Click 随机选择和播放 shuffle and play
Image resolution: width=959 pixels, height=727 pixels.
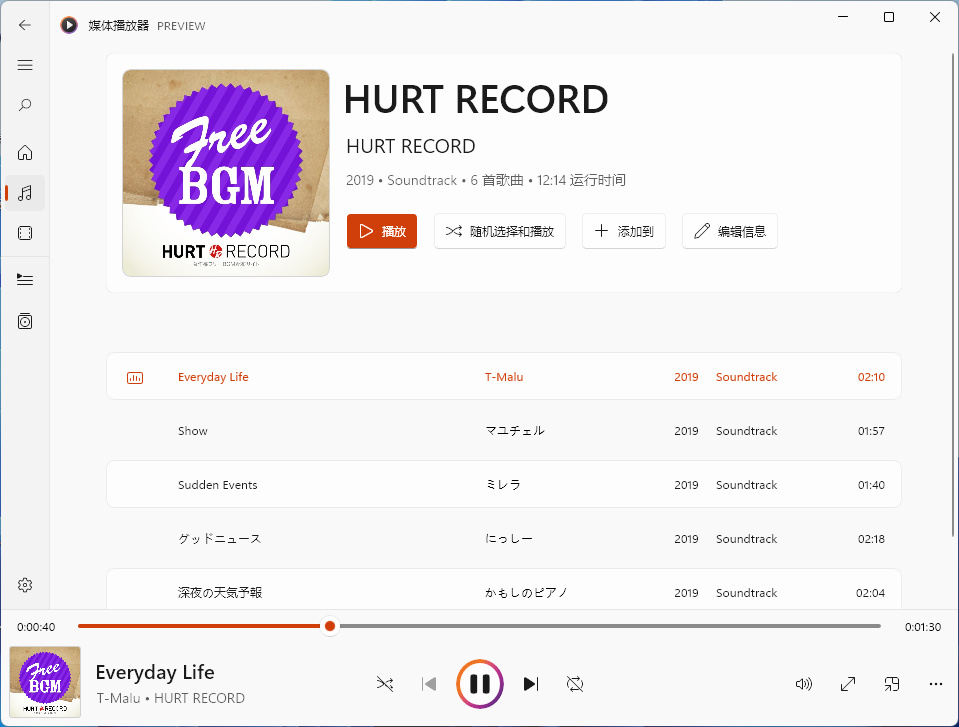coord(500,231)
